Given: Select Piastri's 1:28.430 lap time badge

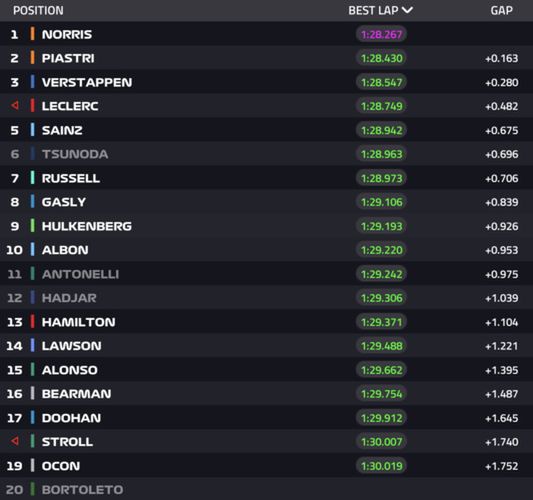Looking at the screenshot, I should pyautogui.click(x=381, y=58).
